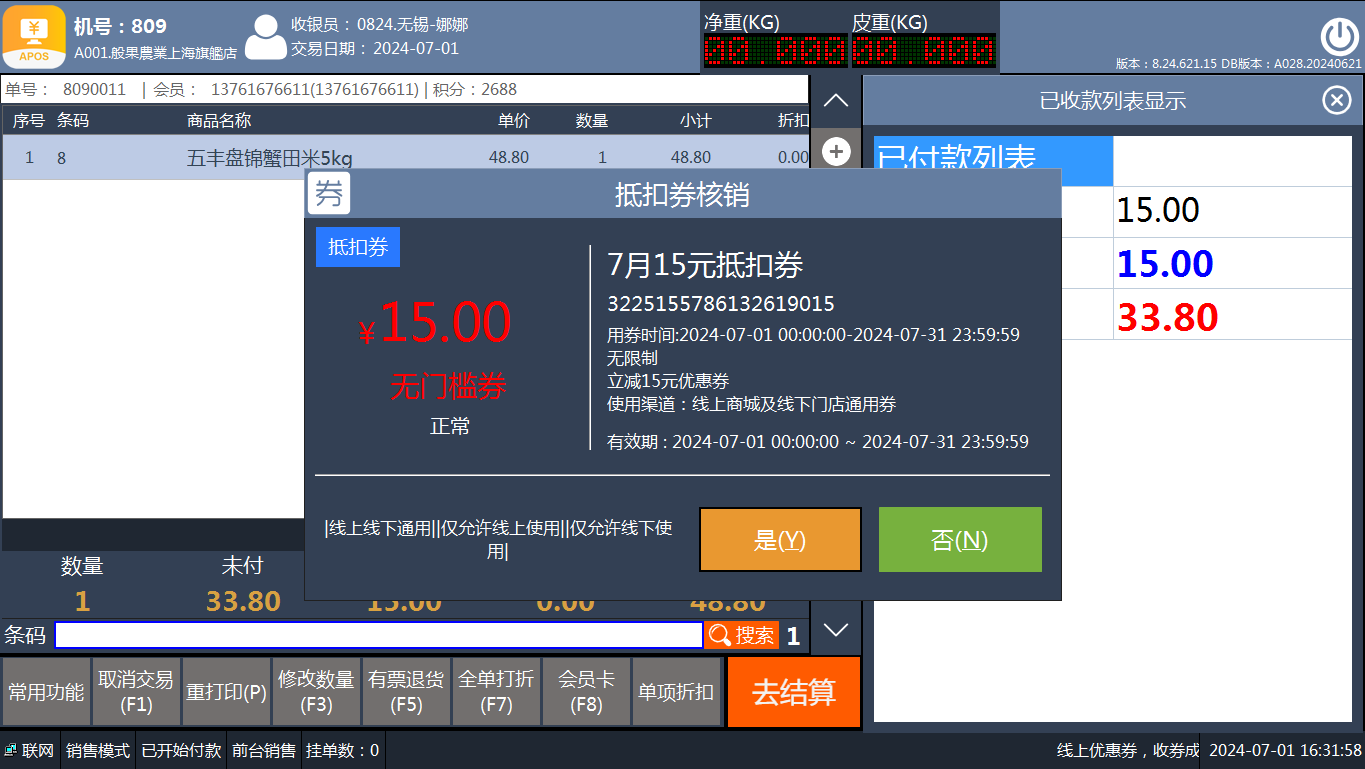The image size is (1365, 769).
Task: Click the blue 15.00 paid amount
Action: point(1165,264)
